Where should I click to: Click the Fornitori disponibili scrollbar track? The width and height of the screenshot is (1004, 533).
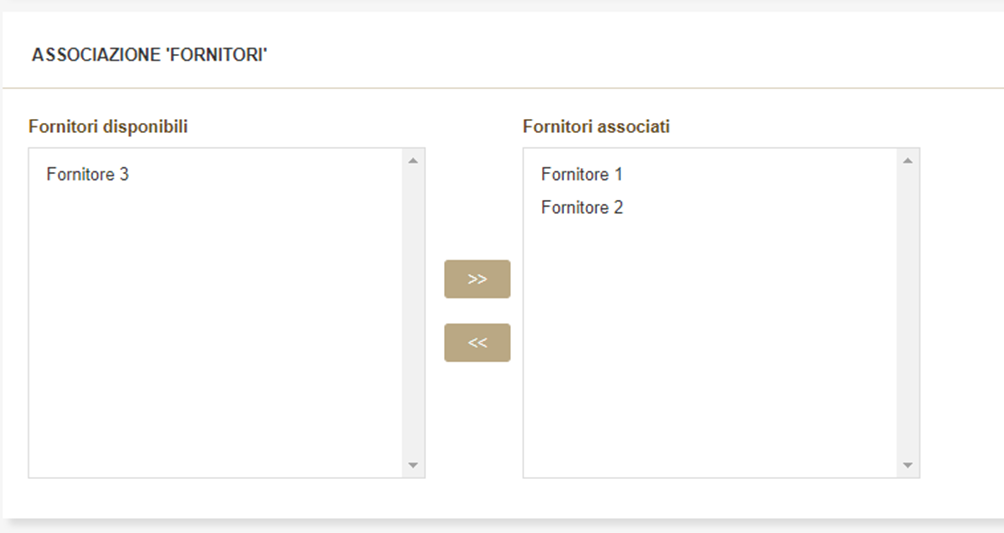413,312
